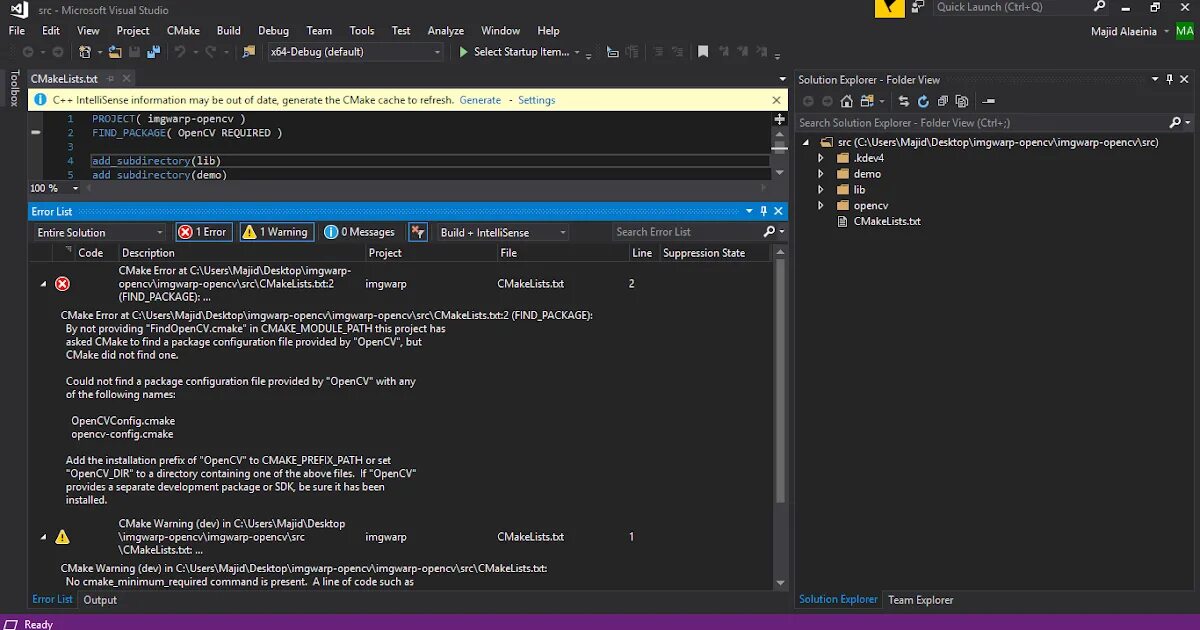Pin the Solution Explorer panel
This screenshot has width=1200, height=630.
click(x=1169, y=79)
